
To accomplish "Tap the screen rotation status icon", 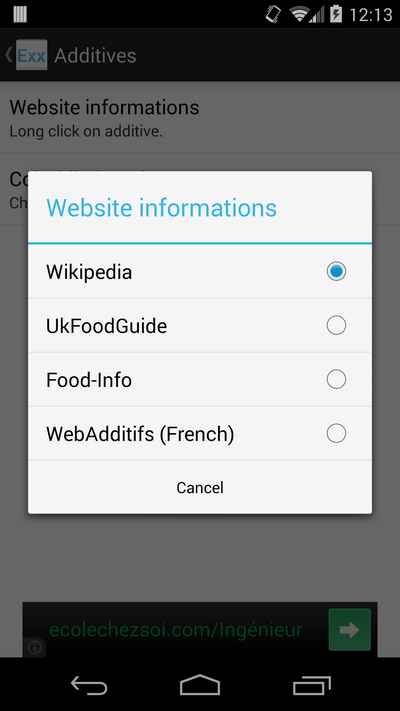I will pos(273,14).
